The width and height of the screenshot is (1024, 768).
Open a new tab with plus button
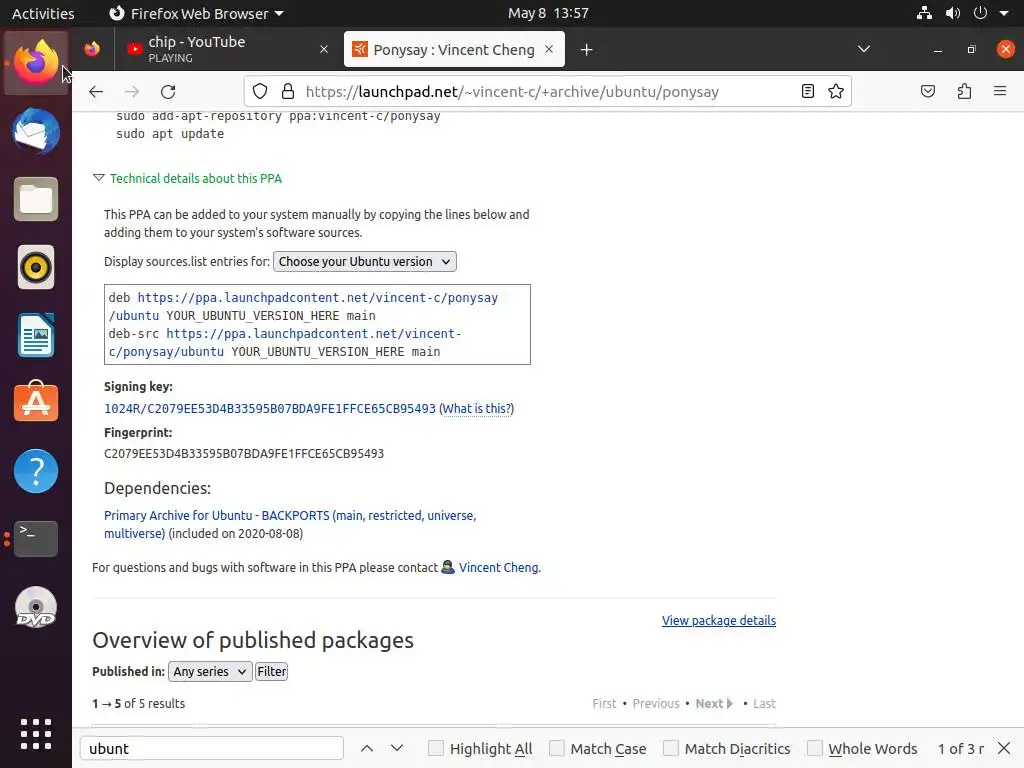tap(586, 50)
